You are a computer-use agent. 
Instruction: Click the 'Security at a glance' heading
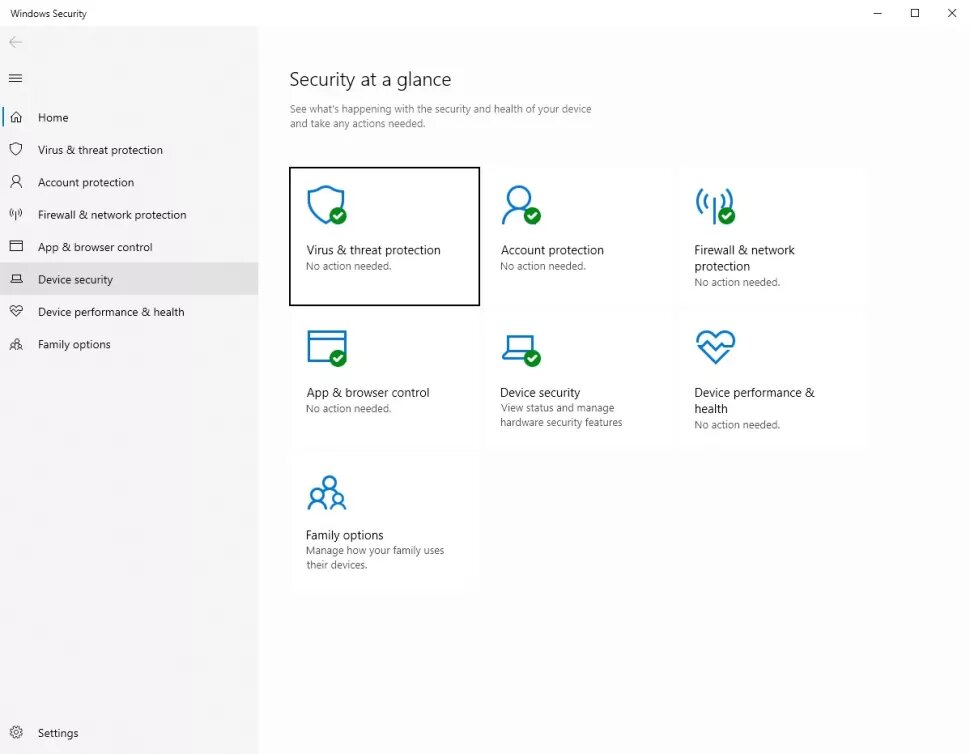[x=370, y=79]
